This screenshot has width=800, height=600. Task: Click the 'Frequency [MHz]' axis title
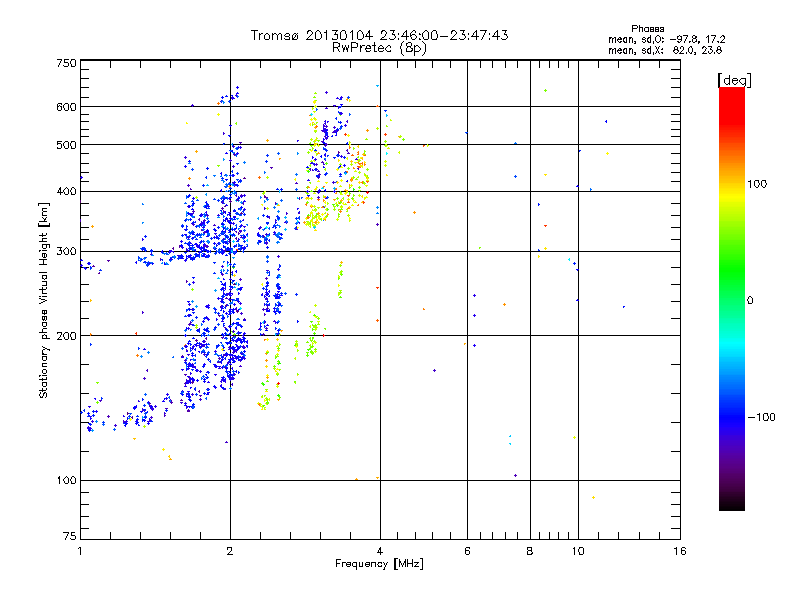379,563
